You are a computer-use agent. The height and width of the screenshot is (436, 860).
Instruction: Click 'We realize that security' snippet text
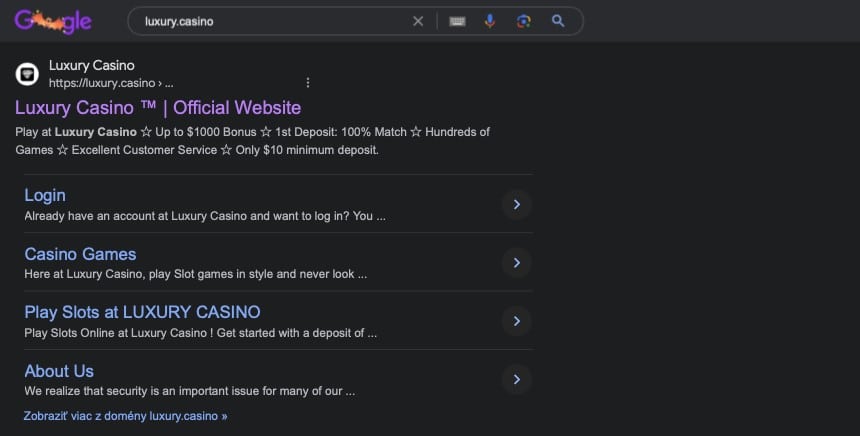click(189, 392)
